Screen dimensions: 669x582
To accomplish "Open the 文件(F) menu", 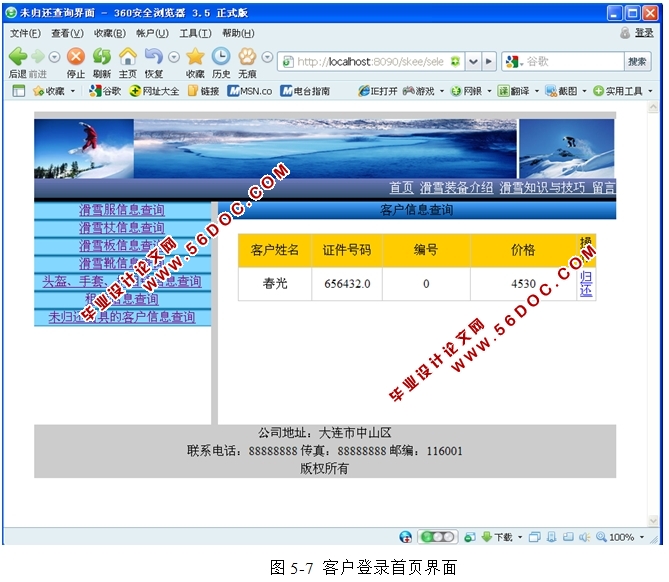I will tap(26, 33).
